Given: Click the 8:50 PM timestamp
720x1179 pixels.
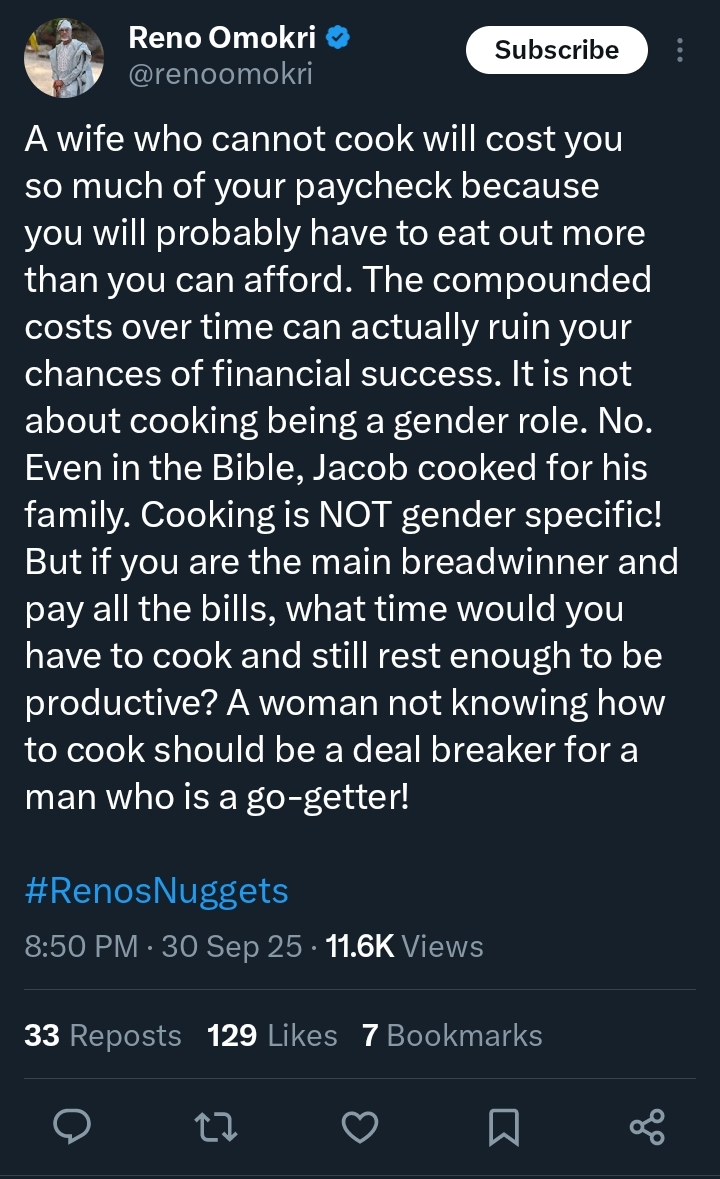Looking at the screenshot, I should (x=81, y=946).
